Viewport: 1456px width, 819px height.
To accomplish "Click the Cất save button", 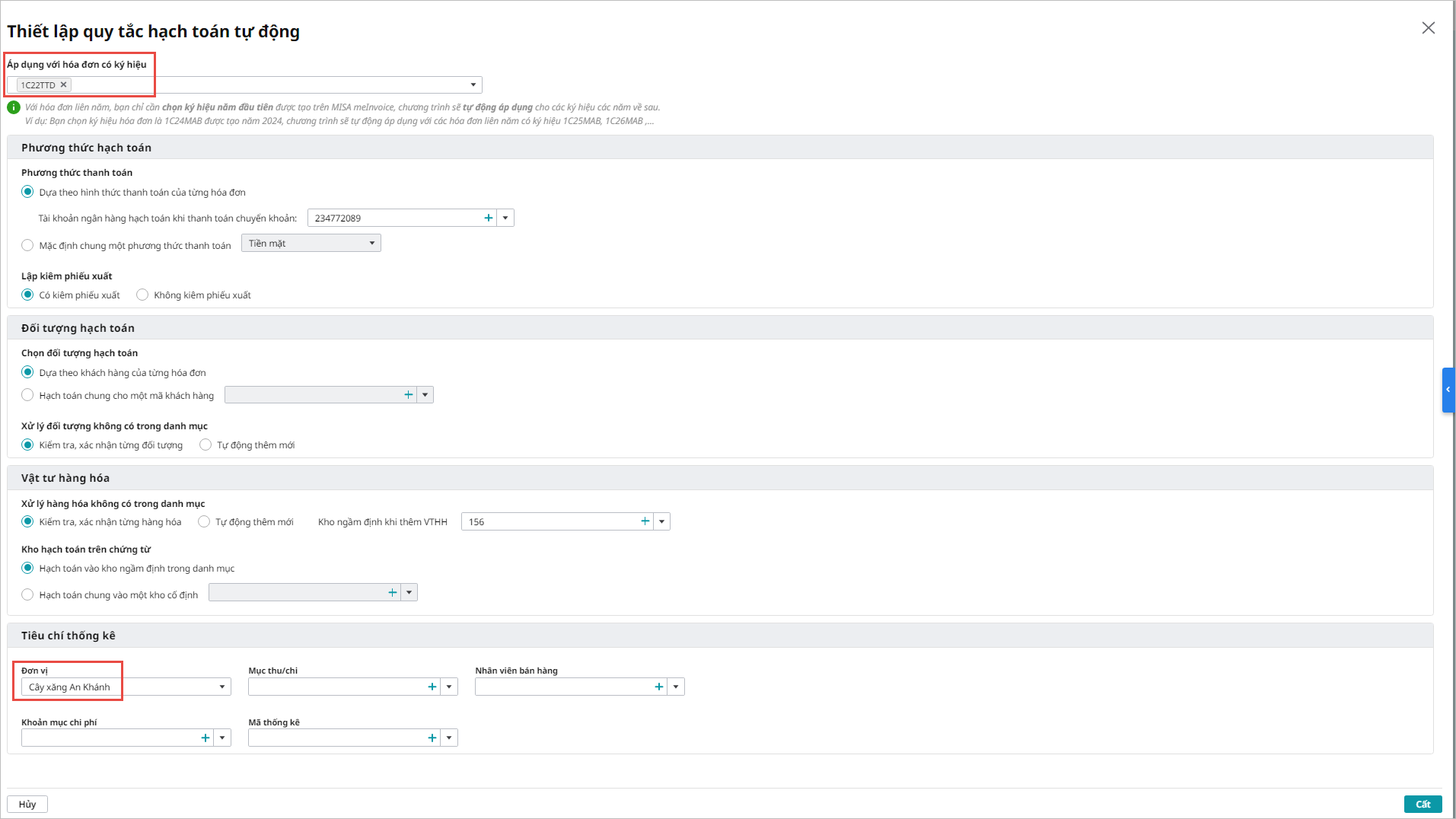I will pyautogui.click(x=1423, y=804).
